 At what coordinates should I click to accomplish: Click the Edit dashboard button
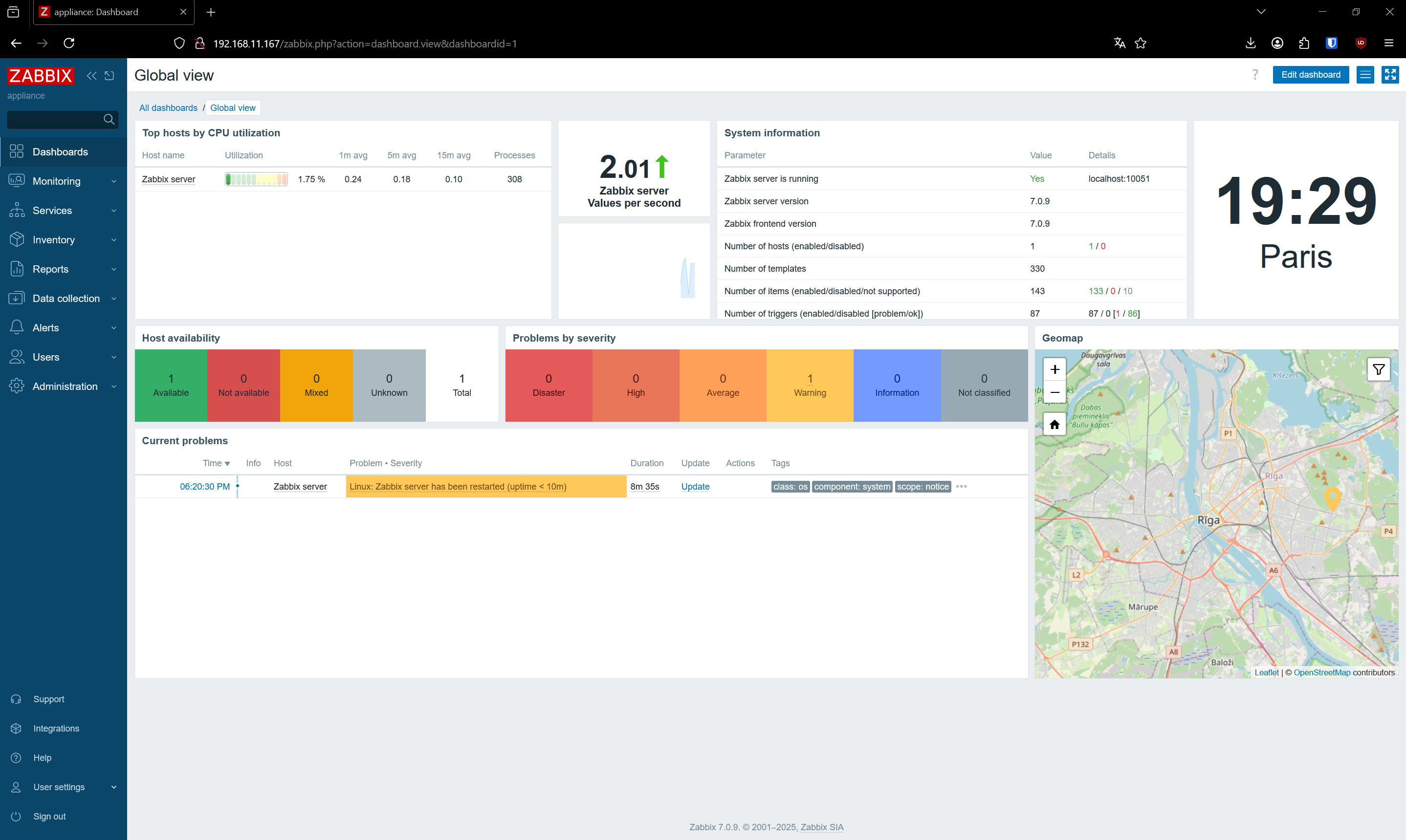tap(1310, 75)
